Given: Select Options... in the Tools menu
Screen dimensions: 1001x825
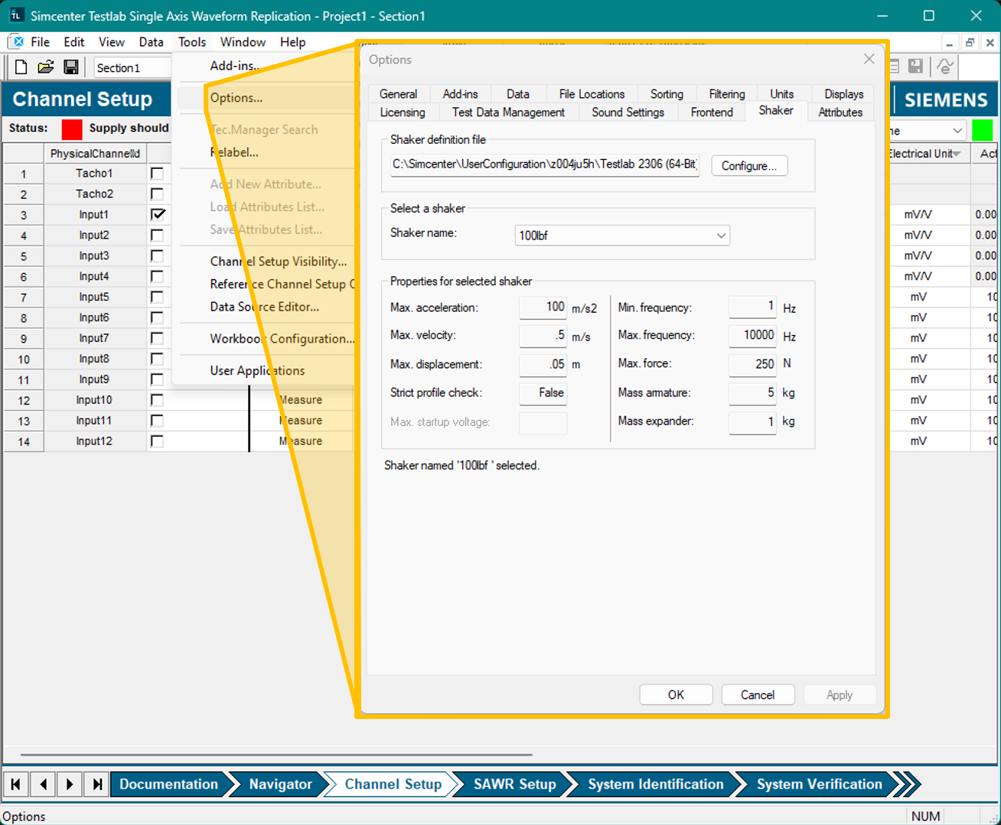Looking at the screenshot, I should tap(236, 98).
